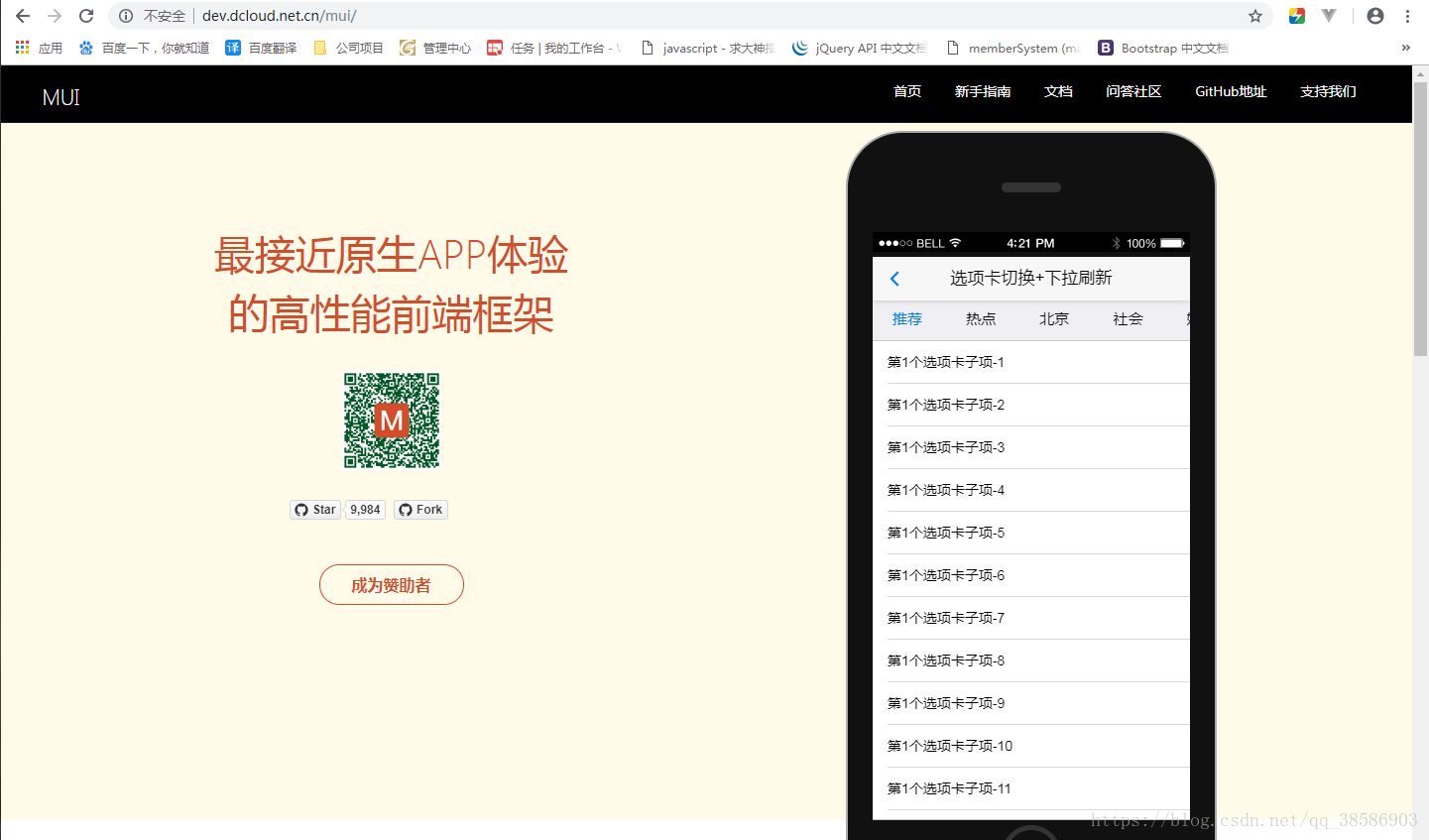
Task: Show more bookmarks with the chevron
Action: click(1405, 48)
